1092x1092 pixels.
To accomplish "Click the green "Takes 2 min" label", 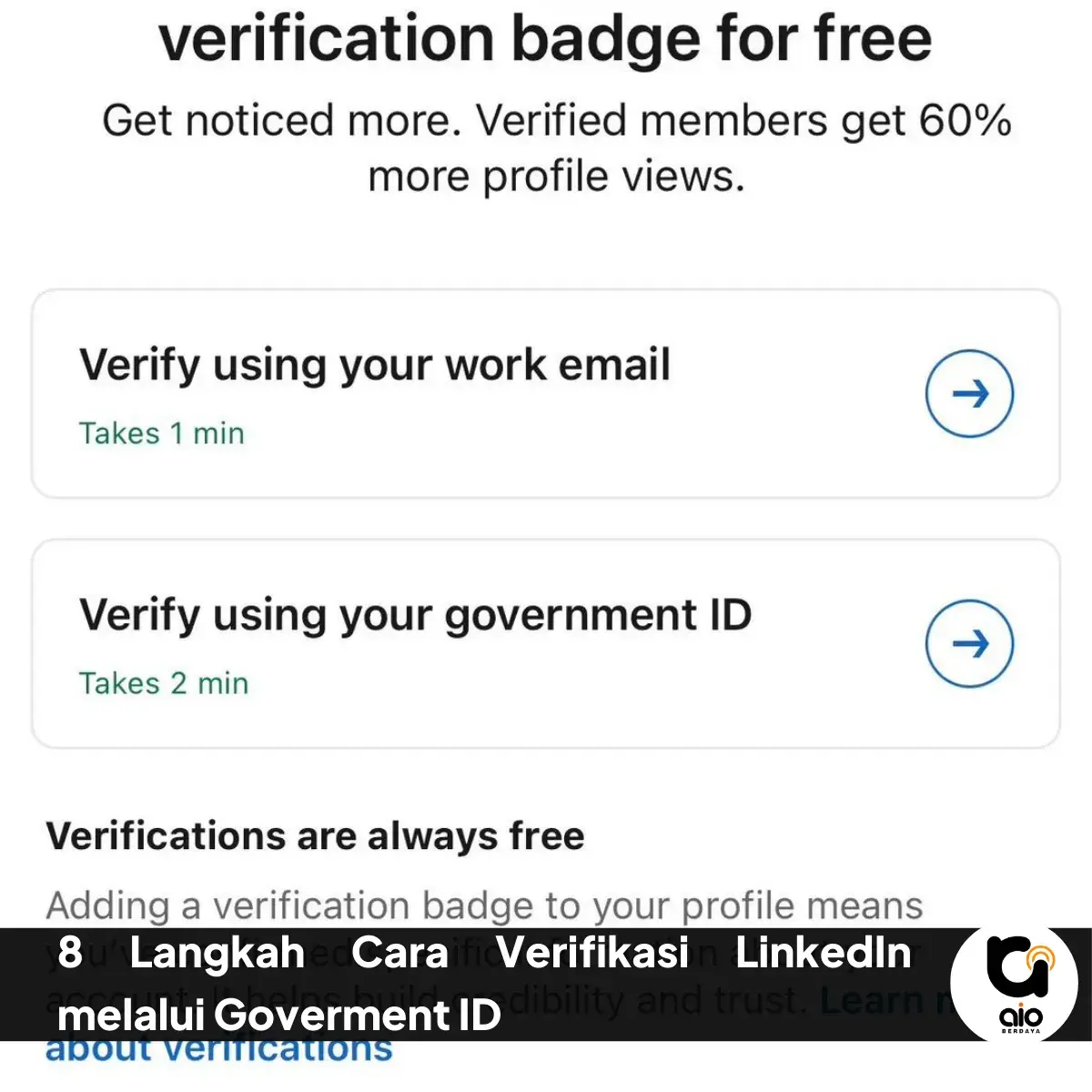I will coord(163,683).
